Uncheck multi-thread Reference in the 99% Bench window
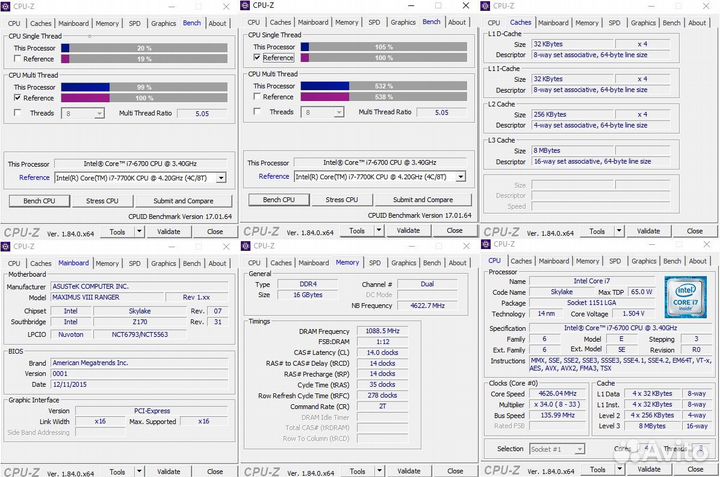720x477 pixels. 17,98
